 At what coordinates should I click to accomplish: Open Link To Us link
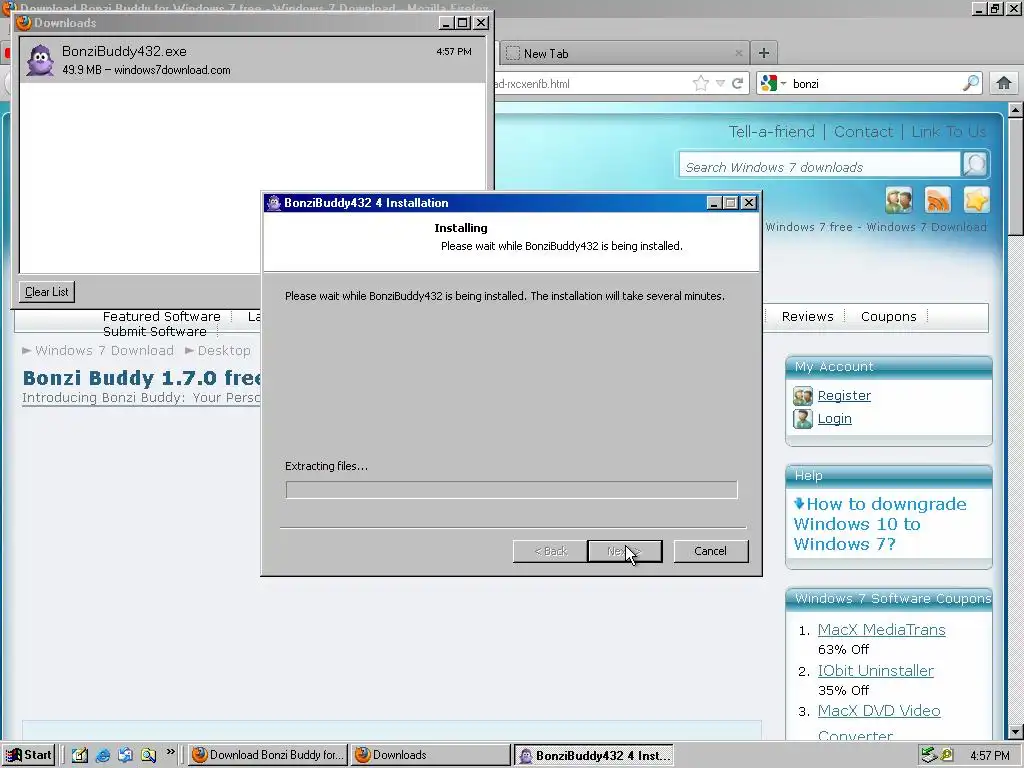coord(948,131)
